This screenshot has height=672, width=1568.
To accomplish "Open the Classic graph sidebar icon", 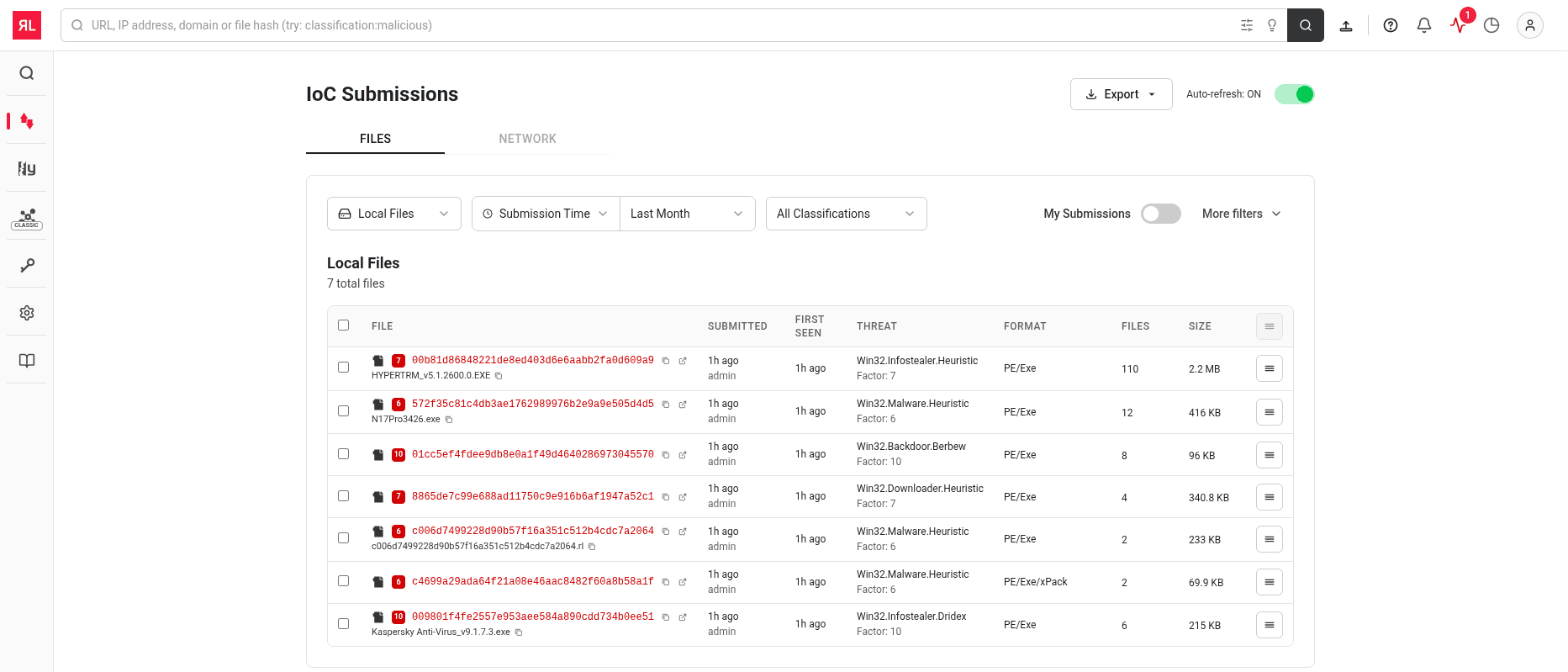I will tap(27, 219).
